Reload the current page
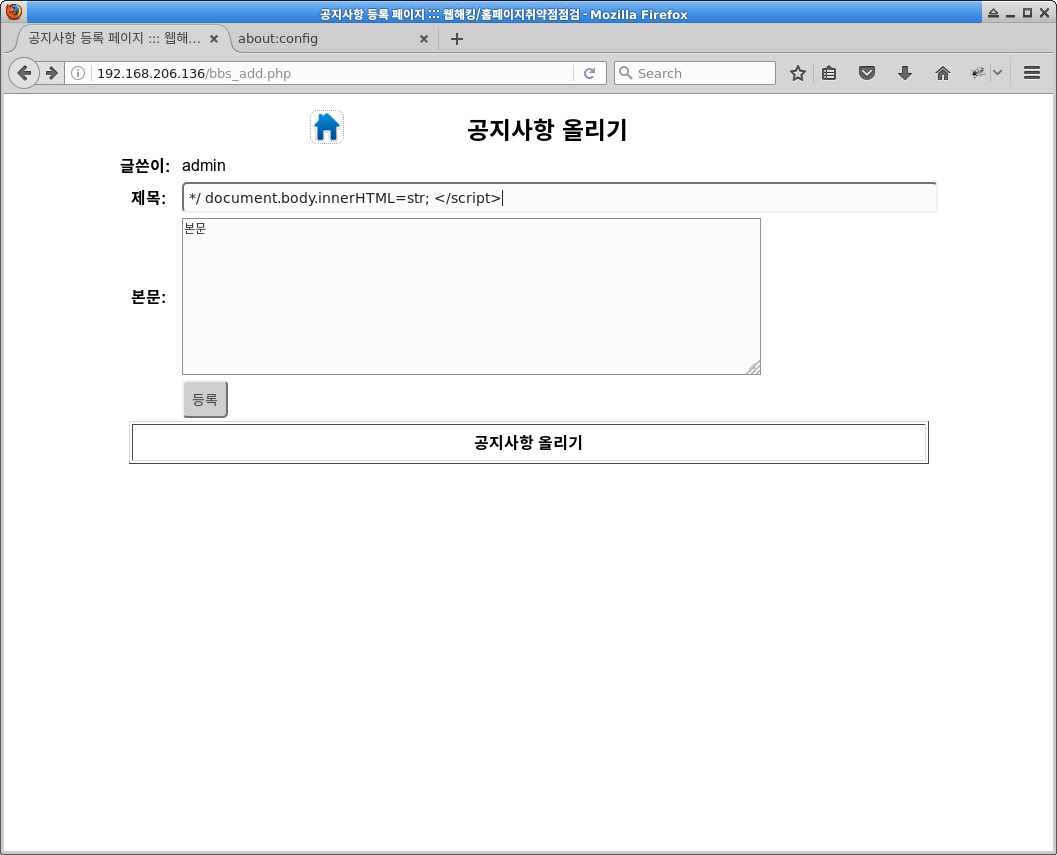The width and height of the screenshot is (1057, 855). pyautogui.click(x=589, y=73)
